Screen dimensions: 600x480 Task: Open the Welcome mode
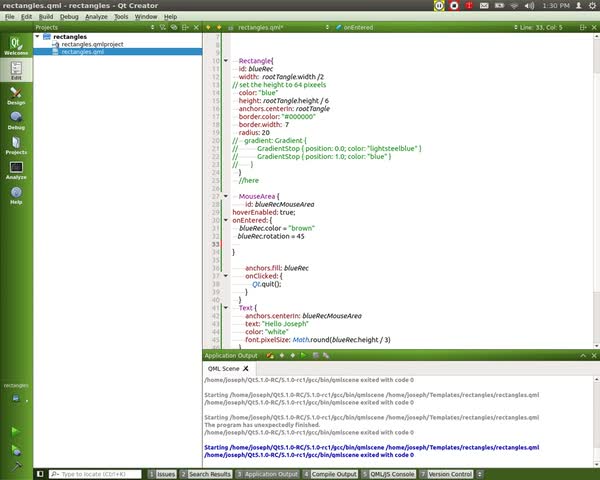pos(16,46)
